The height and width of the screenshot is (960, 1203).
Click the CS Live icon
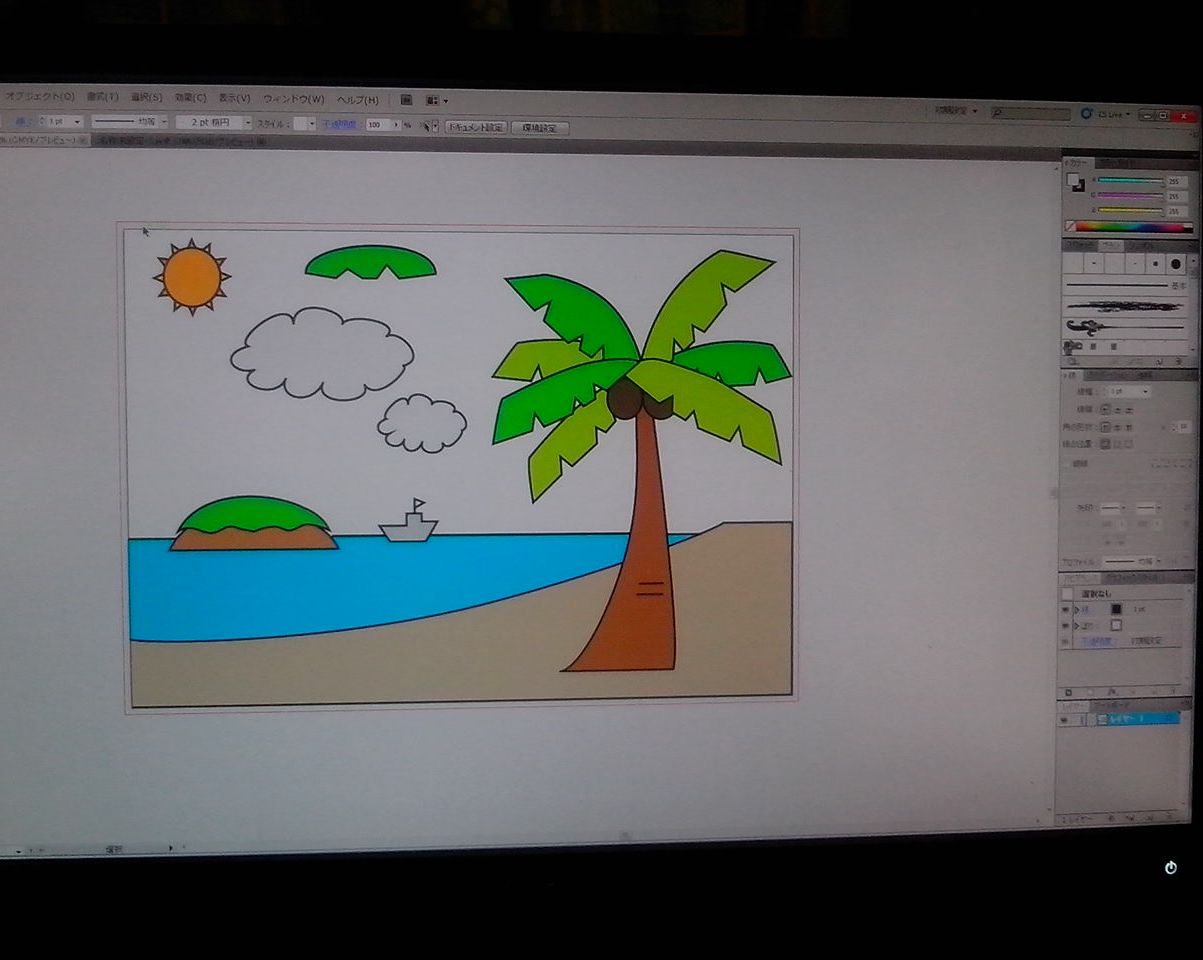[x=1087, y=114]
